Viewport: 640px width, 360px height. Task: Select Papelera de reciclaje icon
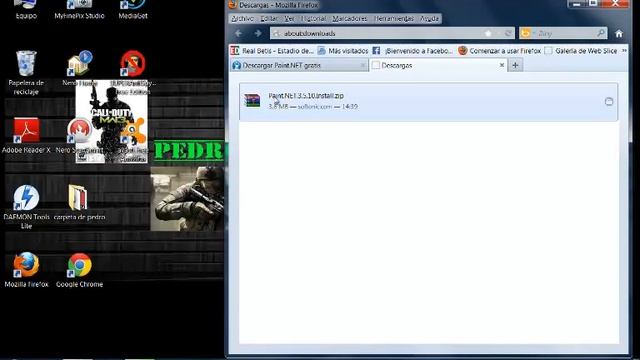click(26, 73)
